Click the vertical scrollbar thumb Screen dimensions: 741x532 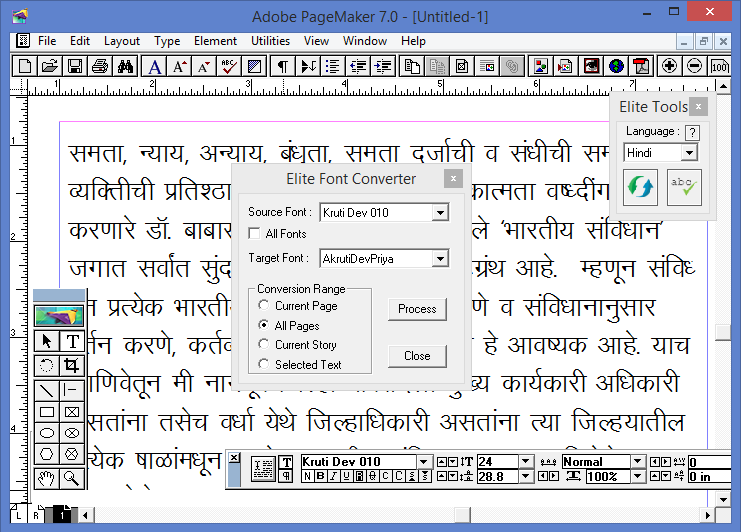[x=724, y=332]
